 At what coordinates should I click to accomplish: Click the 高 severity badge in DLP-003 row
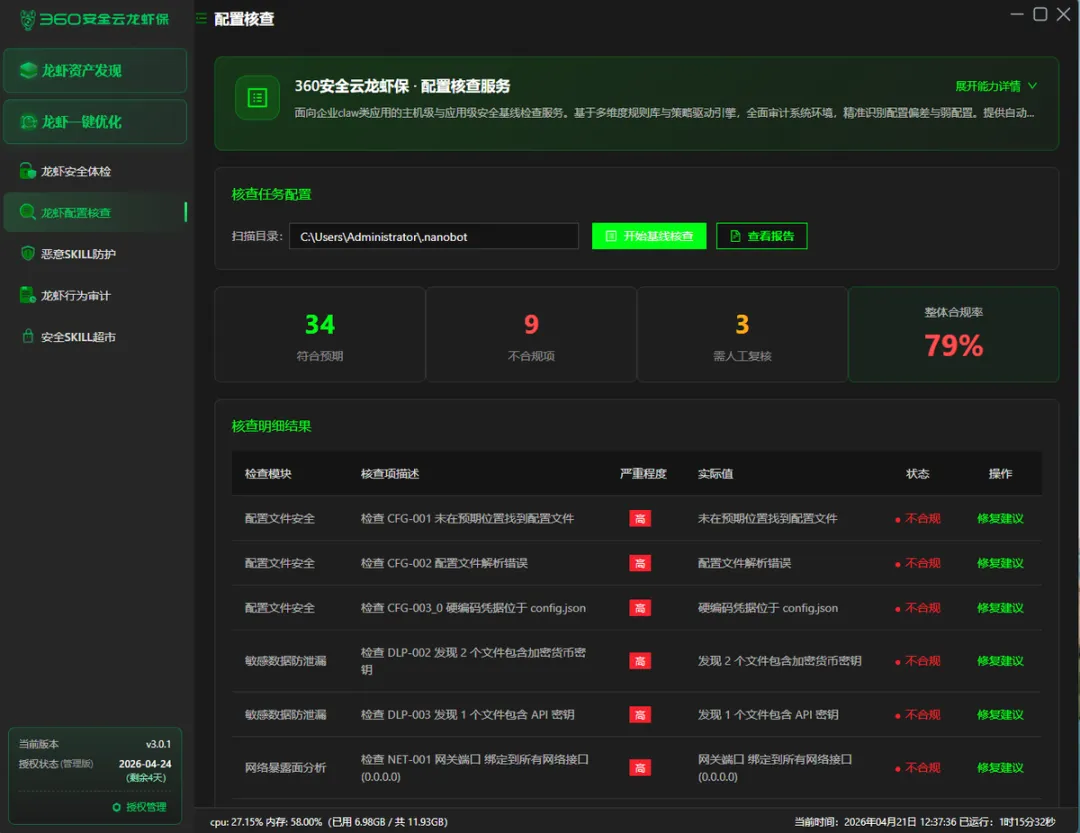[x=640, y=715]
